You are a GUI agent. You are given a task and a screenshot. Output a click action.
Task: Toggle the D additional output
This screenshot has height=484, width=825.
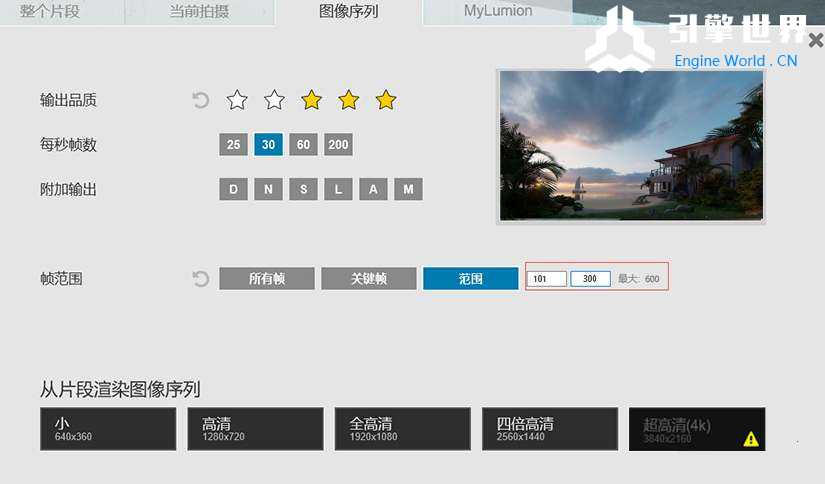[233, 189]
